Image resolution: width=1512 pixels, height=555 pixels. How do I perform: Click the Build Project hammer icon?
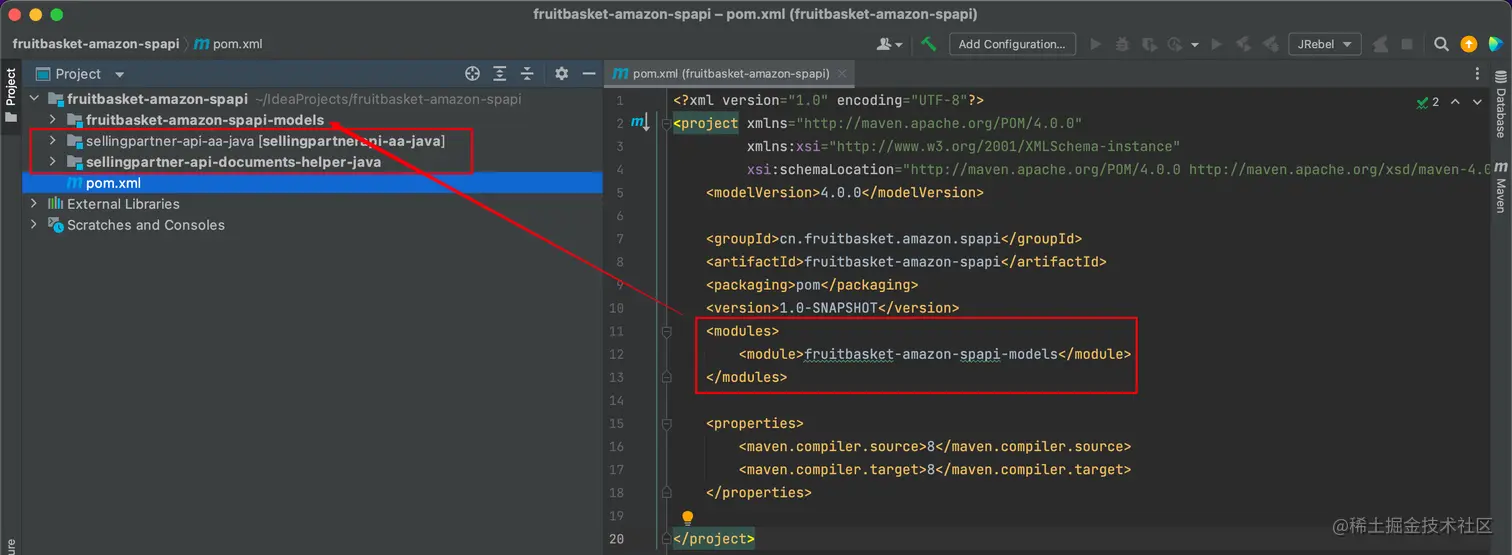[929, 44]
